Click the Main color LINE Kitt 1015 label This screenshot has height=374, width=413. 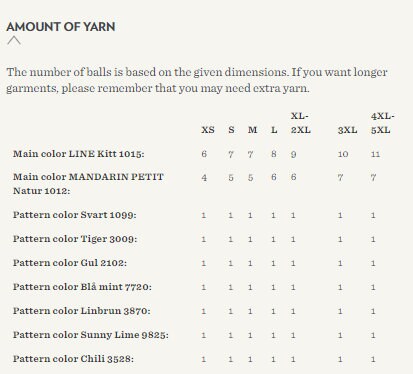[79, 154]
